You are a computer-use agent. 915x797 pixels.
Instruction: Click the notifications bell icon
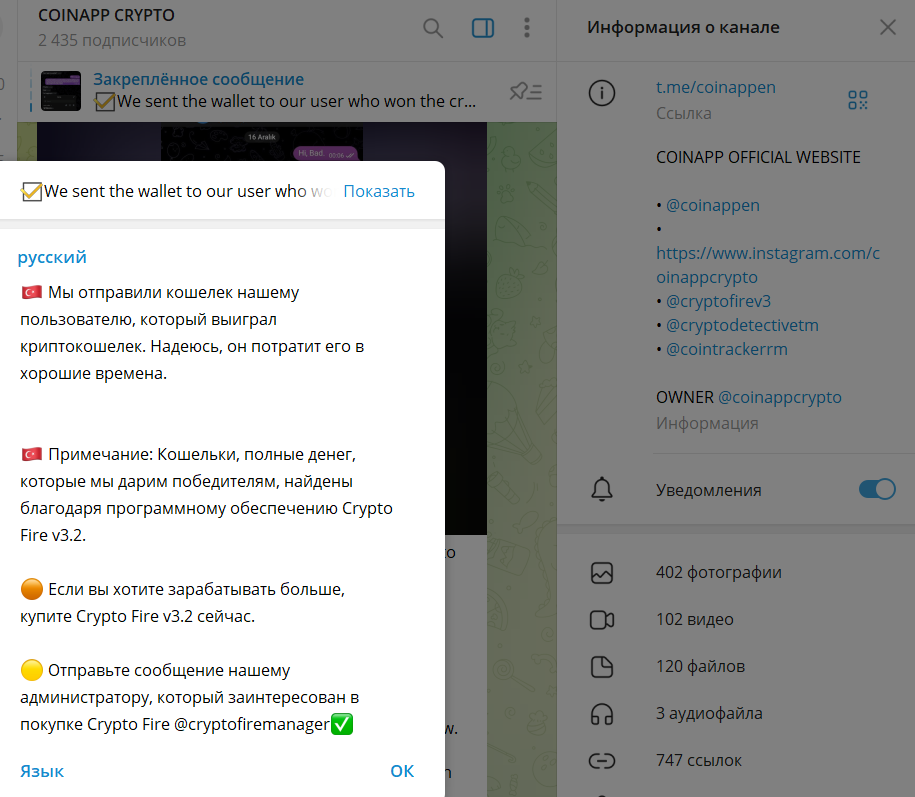pyautogui.click(x=602, y=489)
